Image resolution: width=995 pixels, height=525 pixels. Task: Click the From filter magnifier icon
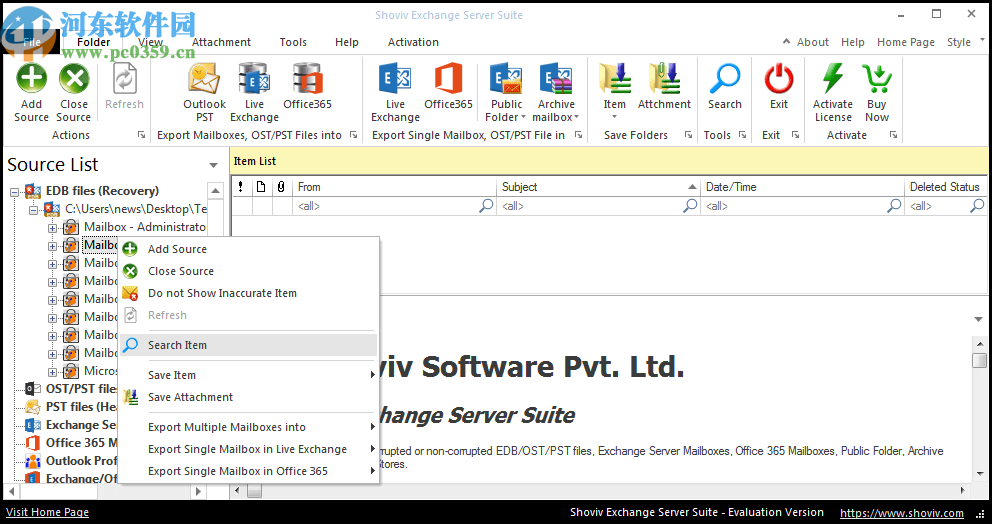point(486,206)
